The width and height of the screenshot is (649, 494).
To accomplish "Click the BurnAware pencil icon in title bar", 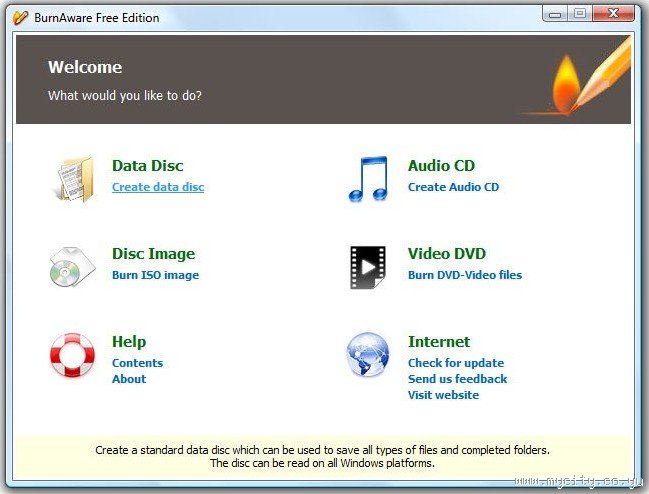I will point(20,17).
